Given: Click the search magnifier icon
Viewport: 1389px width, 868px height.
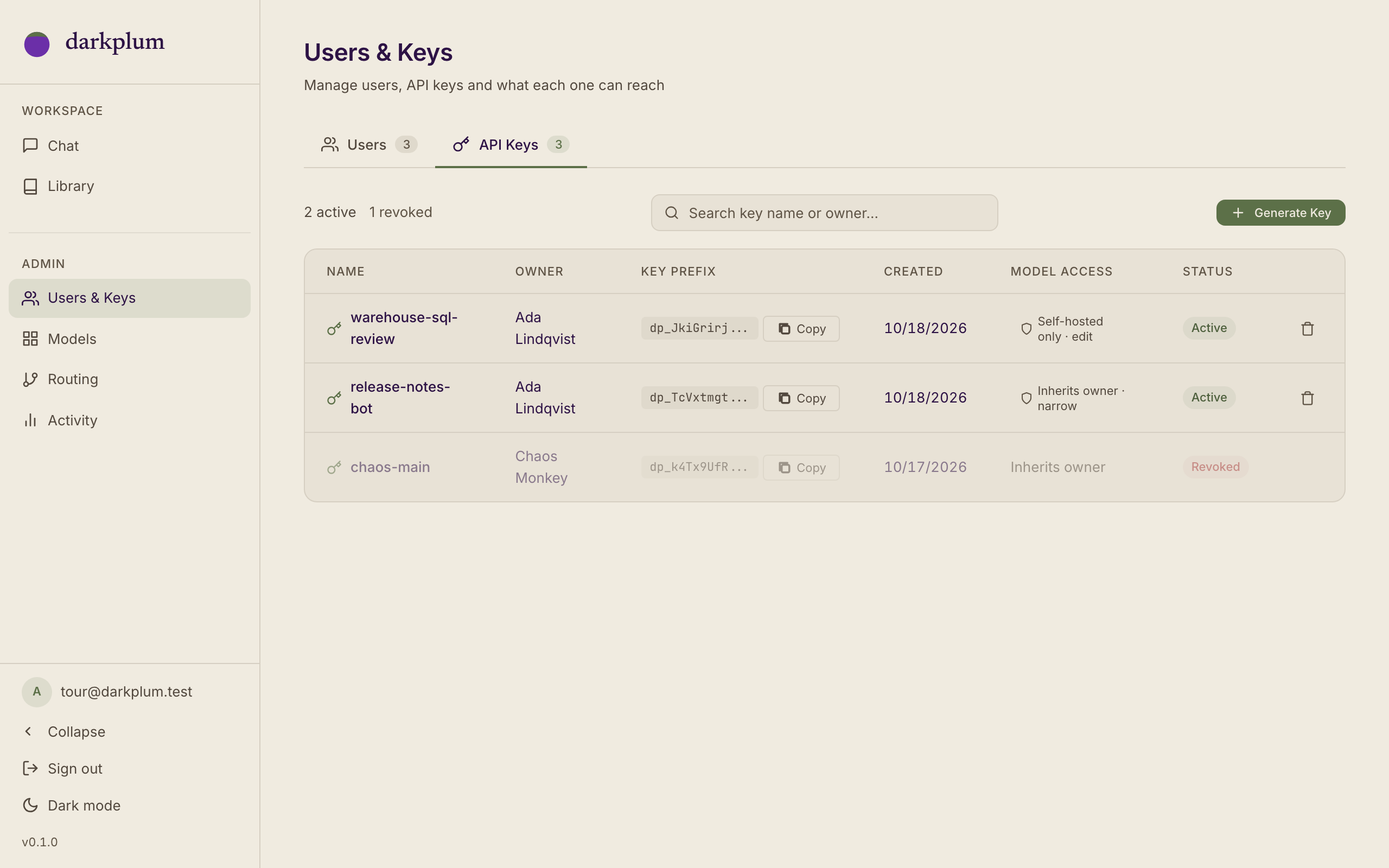Looking at the screenshot, I should tap(672, 213).
